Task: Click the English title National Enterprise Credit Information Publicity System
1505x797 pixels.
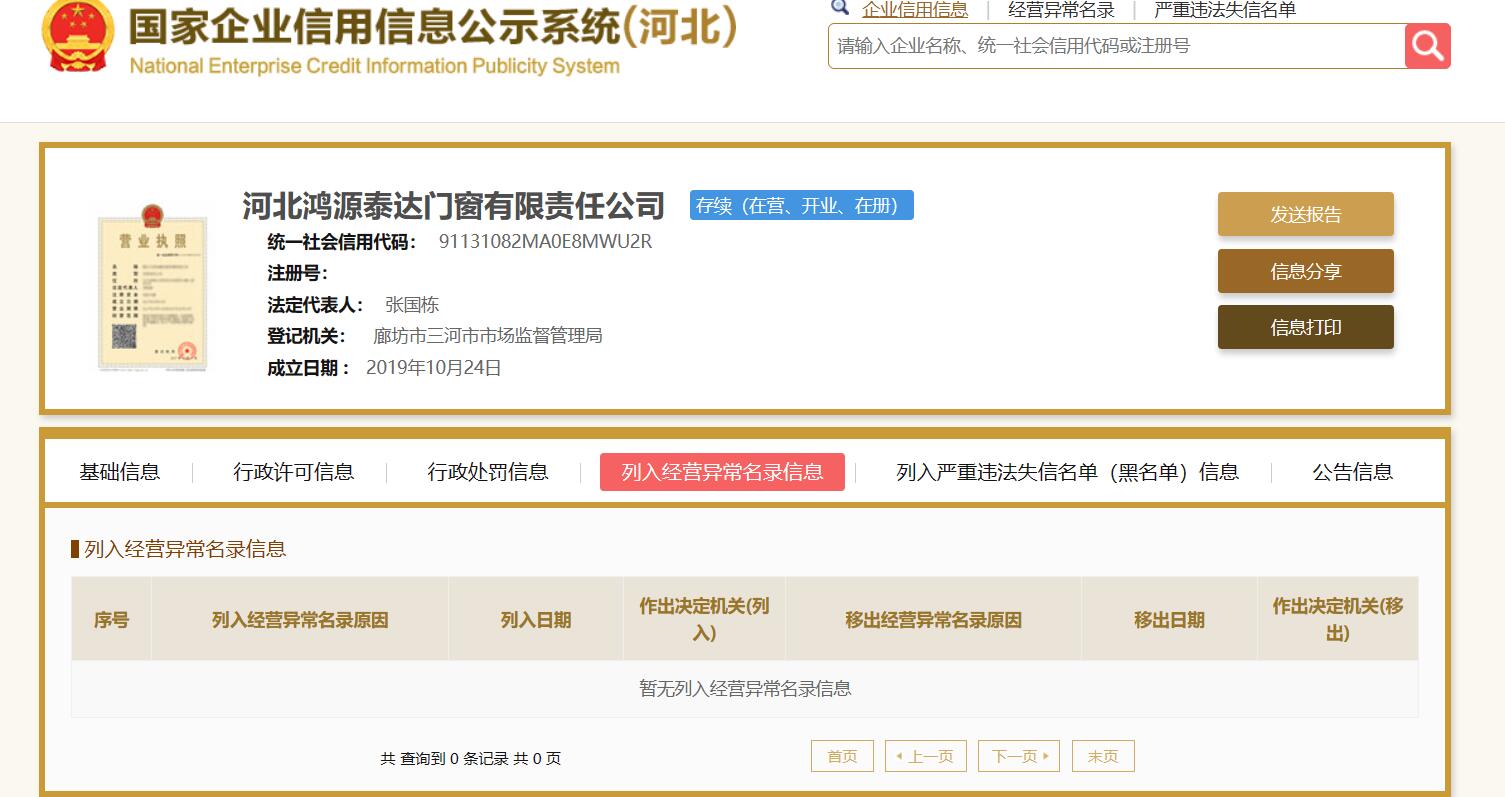Action: click(x=374, y=66)
